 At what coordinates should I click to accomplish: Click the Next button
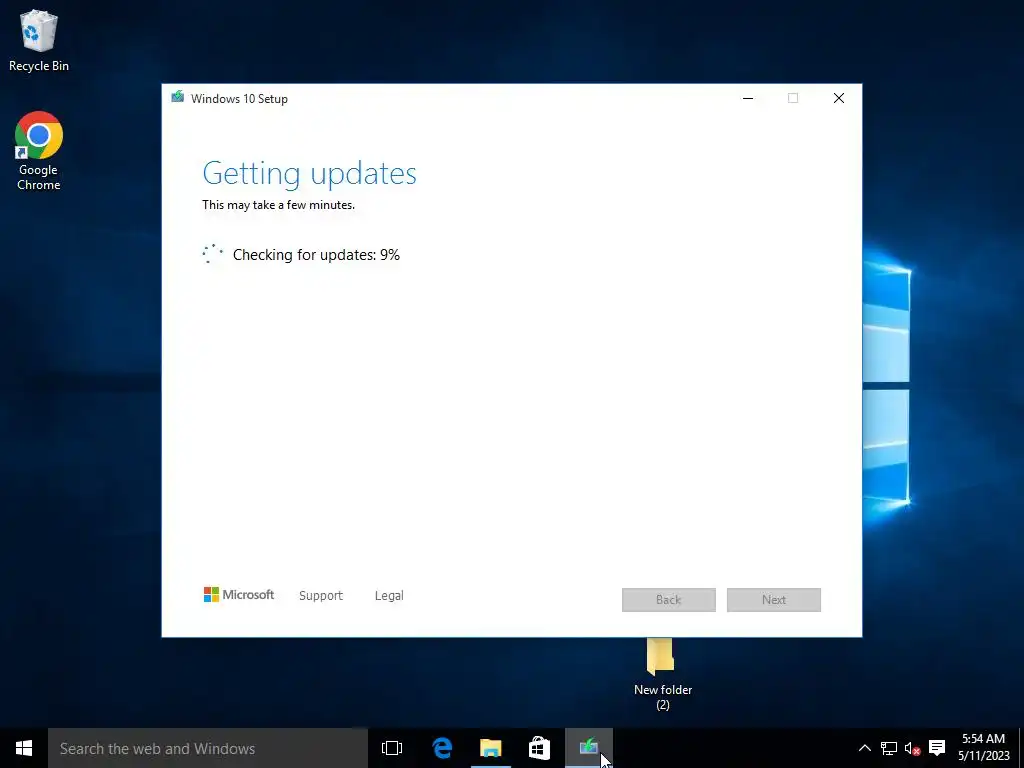click(x=774, y=600)
